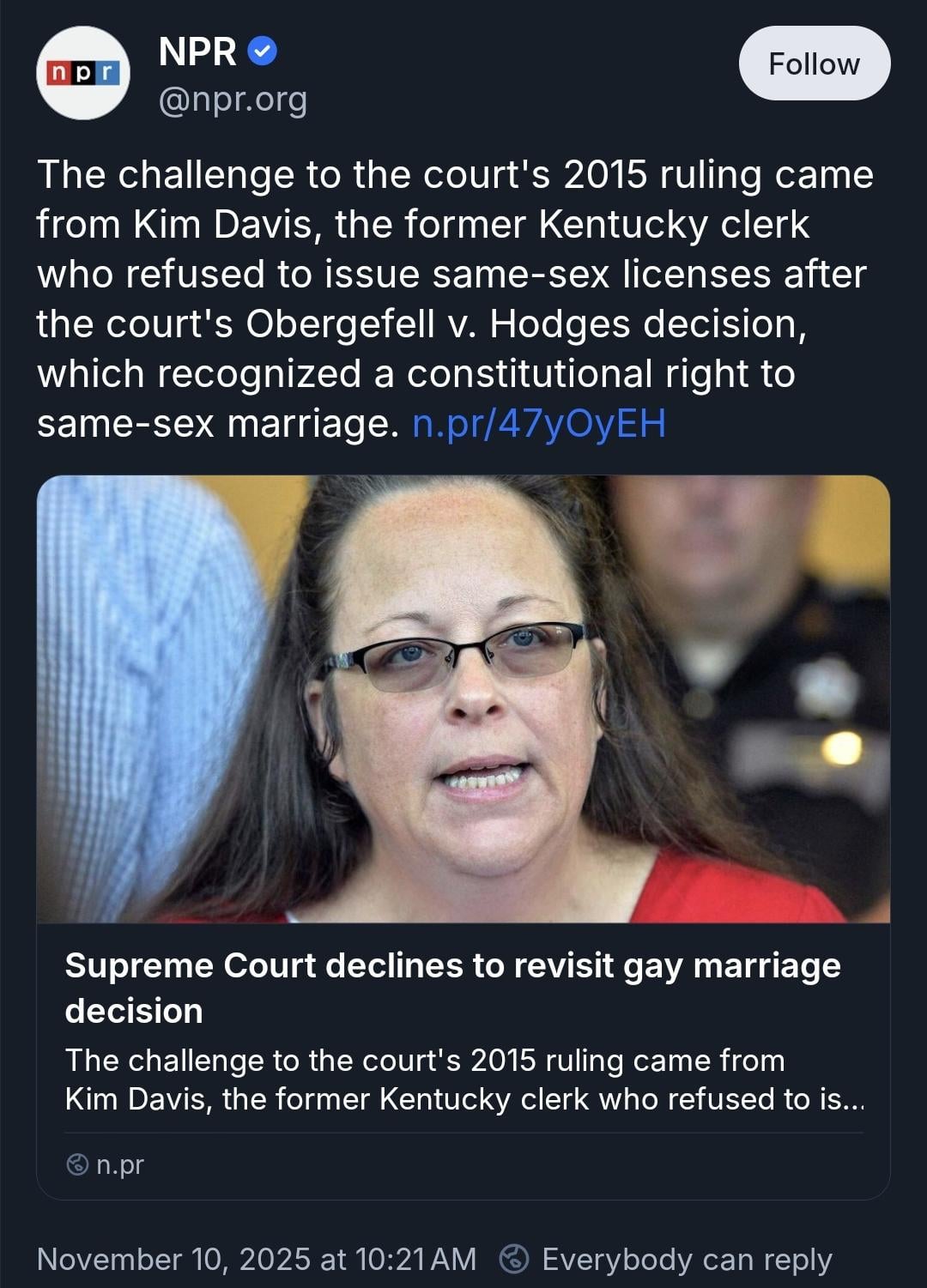This screenshot has height=1288, width=927.
Task: Click the 'Obergefell v. Hodges' text in post
Action: tap(439, 324)
